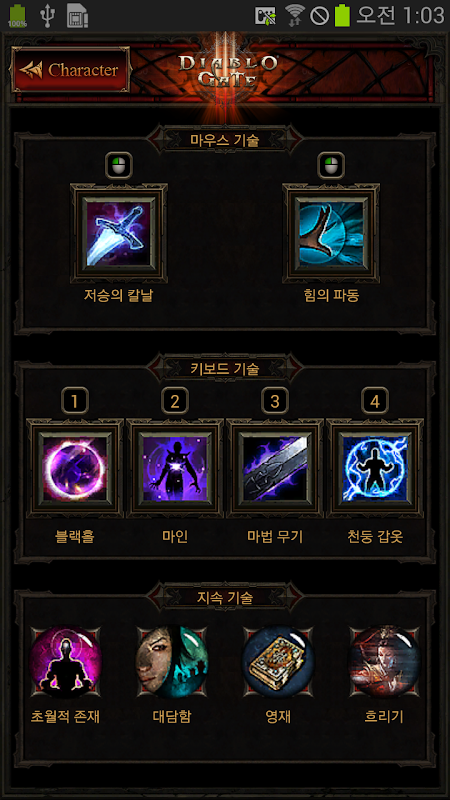Select the 힘의 파동 skill icon
Screen dimensions: 450x800
pos(331,233)
